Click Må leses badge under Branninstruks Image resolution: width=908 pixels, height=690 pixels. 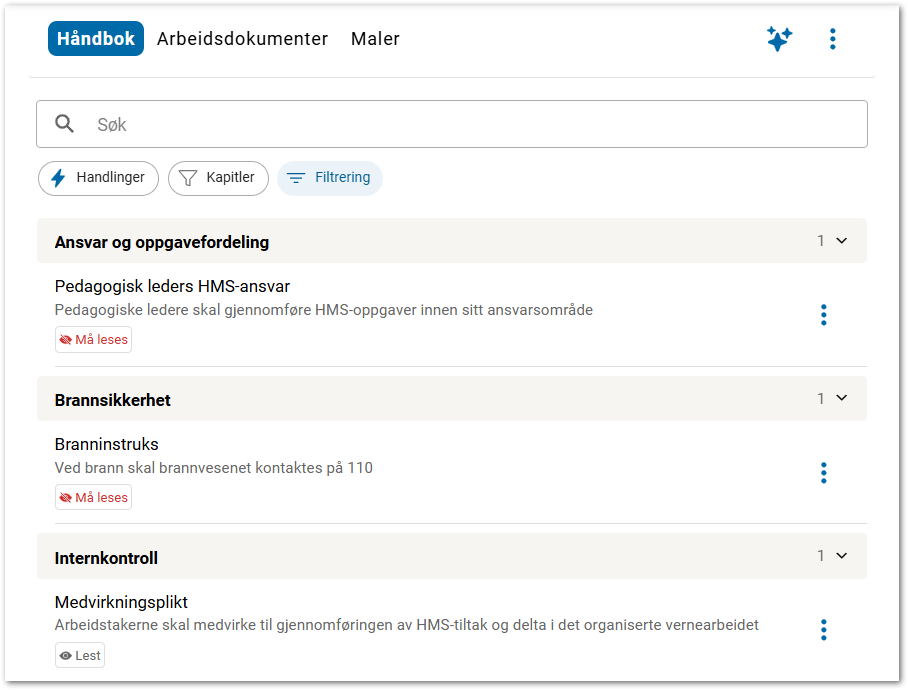(x=93, y=497)
